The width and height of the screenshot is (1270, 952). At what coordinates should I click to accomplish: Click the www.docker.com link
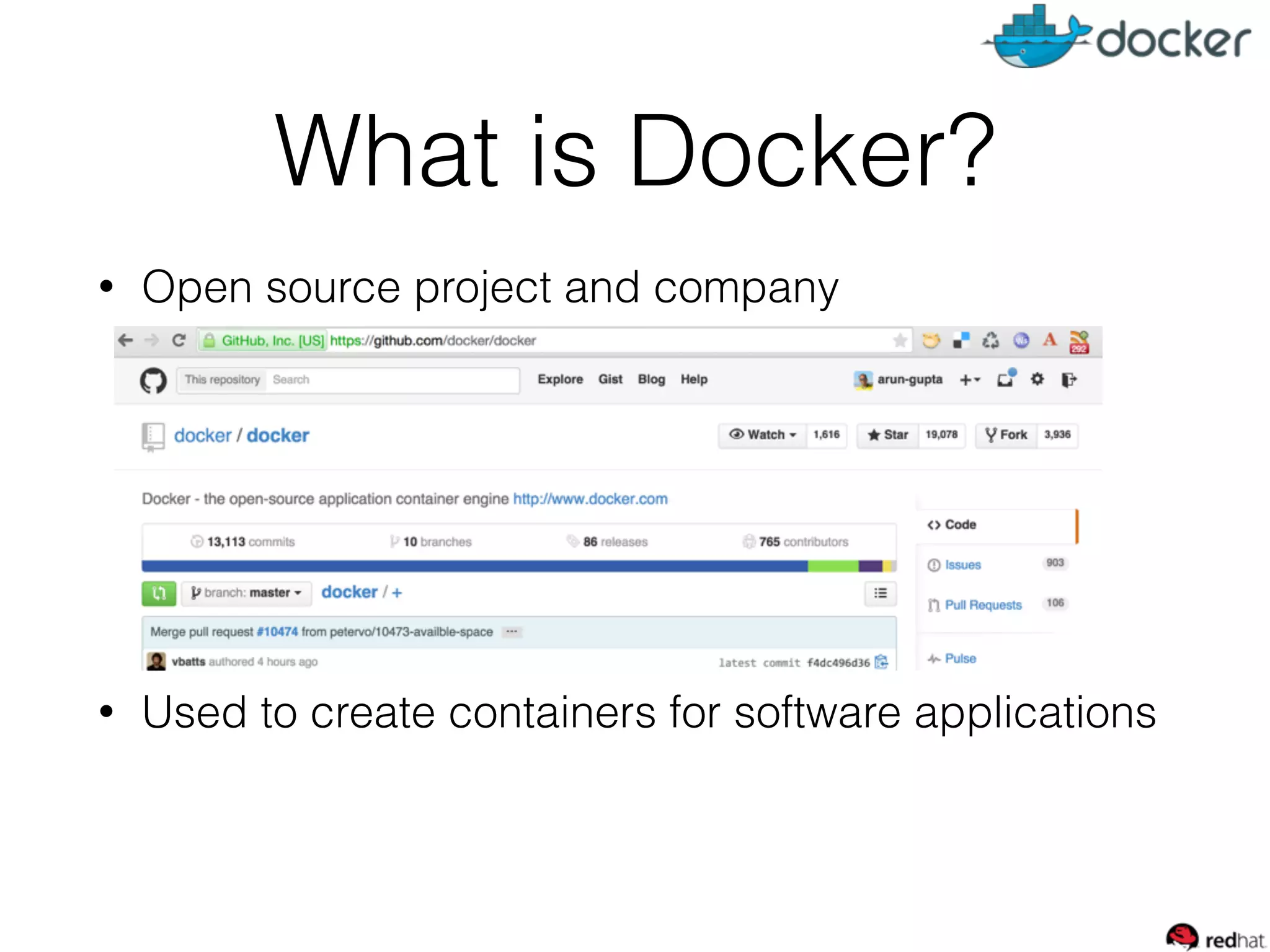point(590,499)
